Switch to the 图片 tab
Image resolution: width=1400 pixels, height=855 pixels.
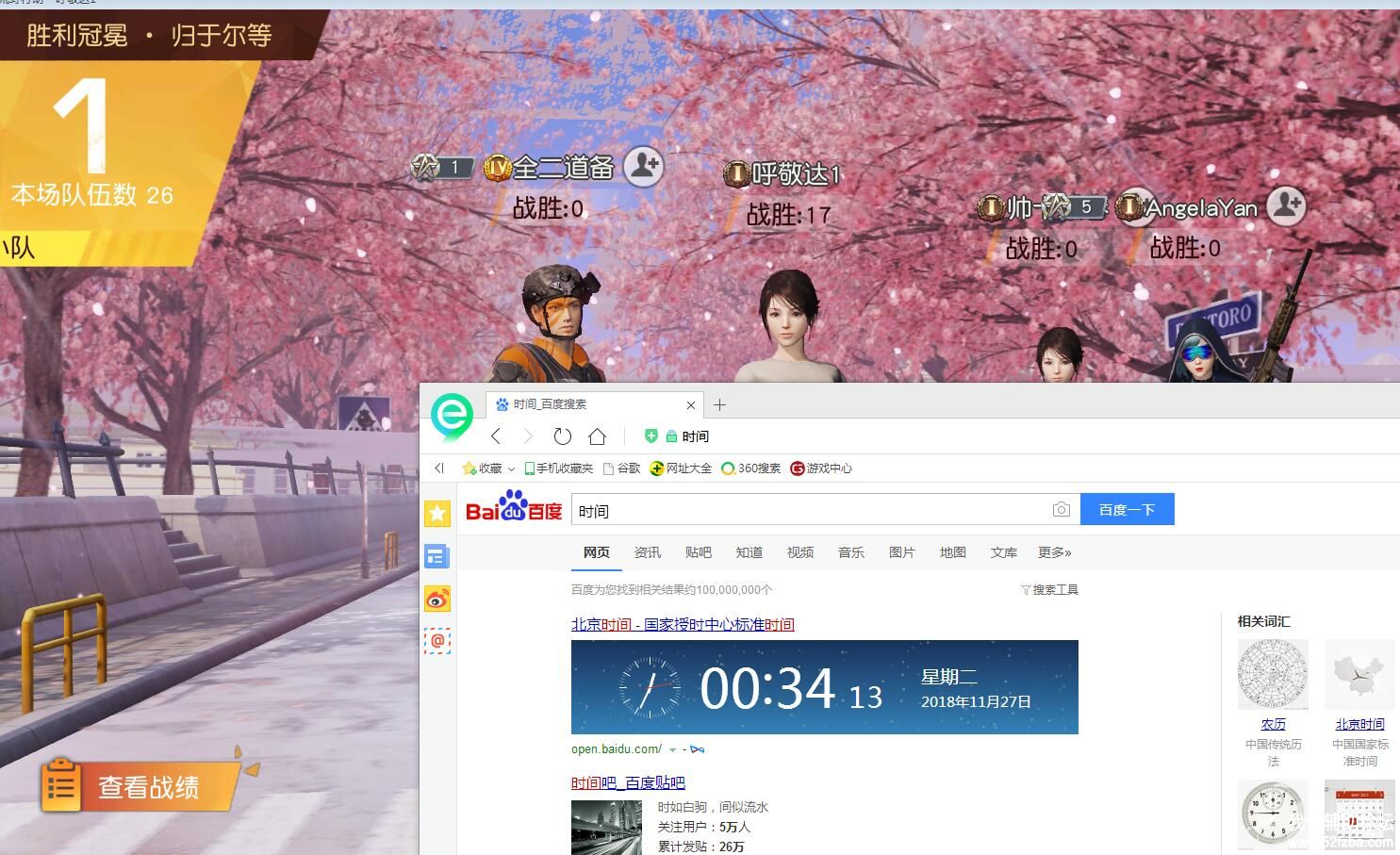[902, 552]
